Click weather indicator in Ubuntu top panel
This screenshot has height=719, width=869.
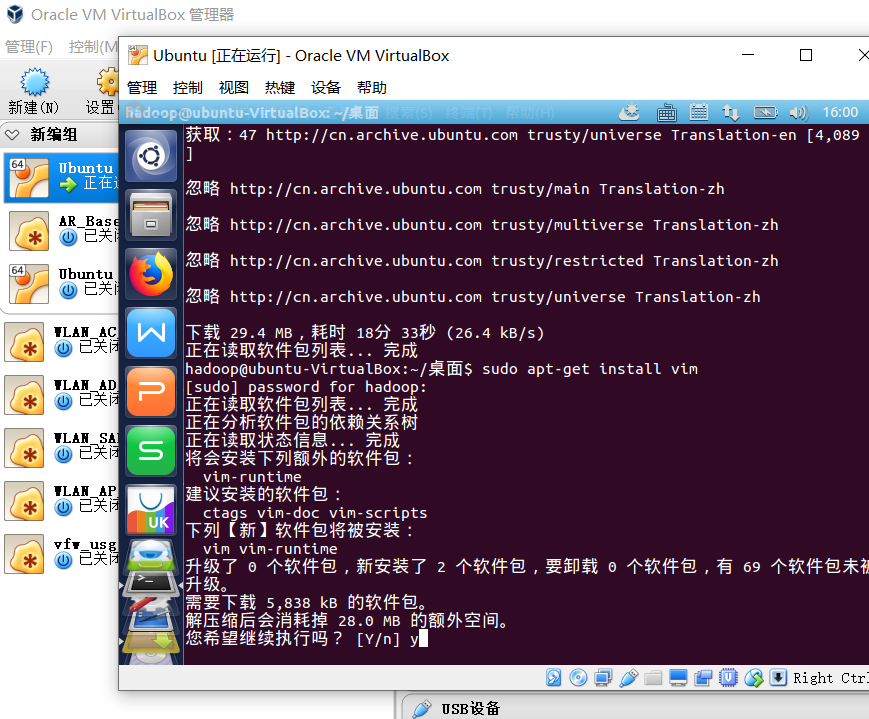(x=629, y=113)
